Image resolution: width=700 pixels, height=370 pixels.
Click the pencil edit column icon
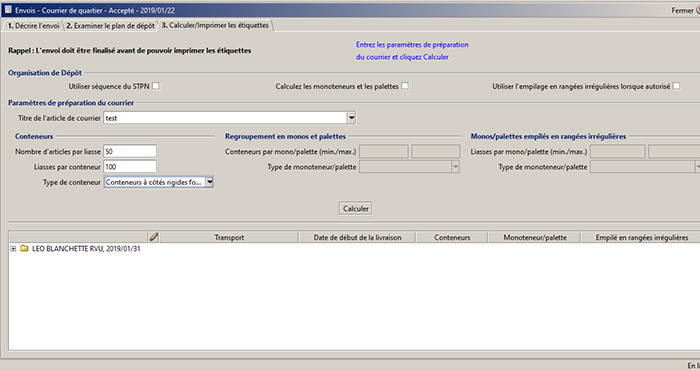pos(154,237)
